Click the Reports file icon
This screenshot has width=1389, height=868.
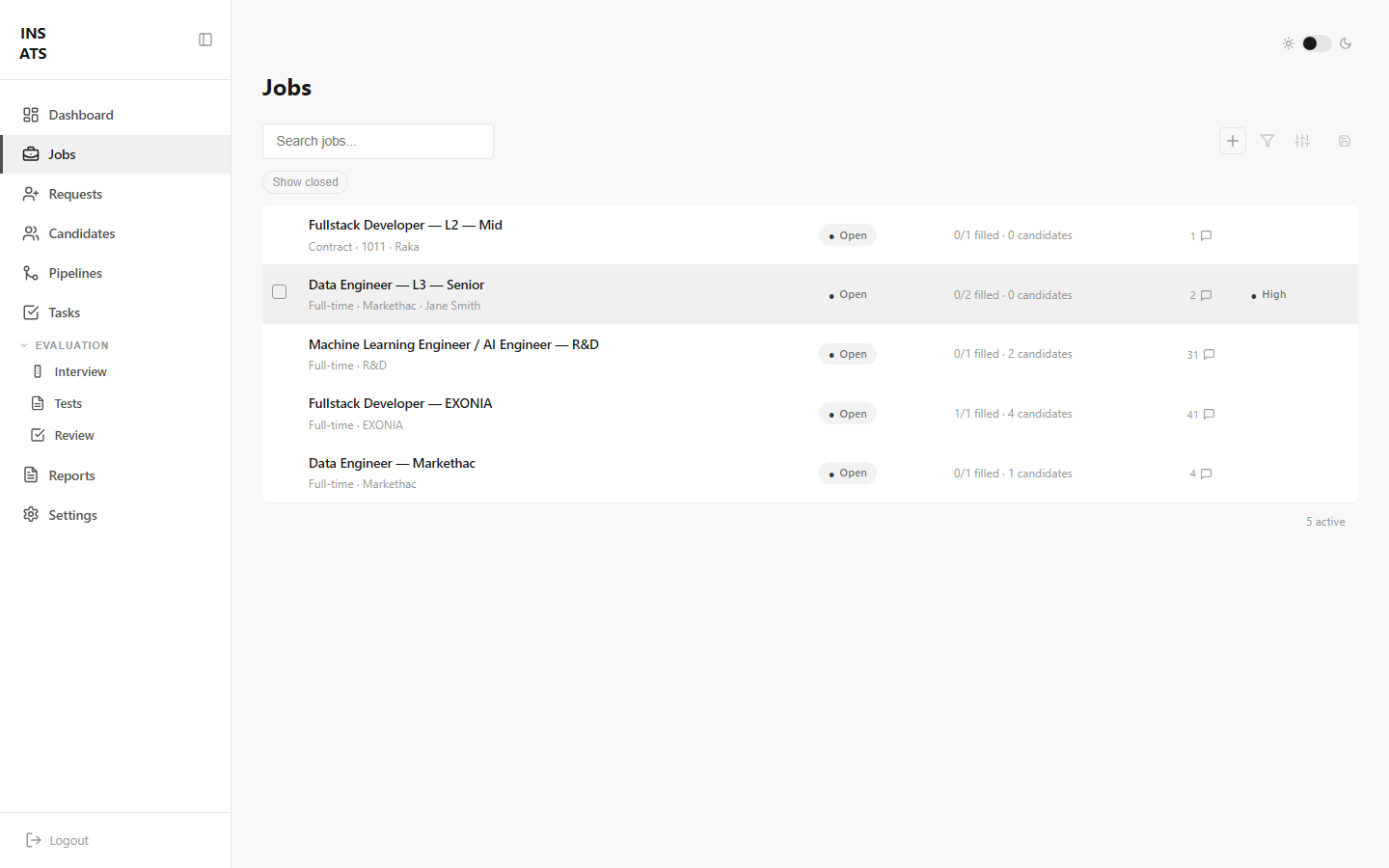31,475
